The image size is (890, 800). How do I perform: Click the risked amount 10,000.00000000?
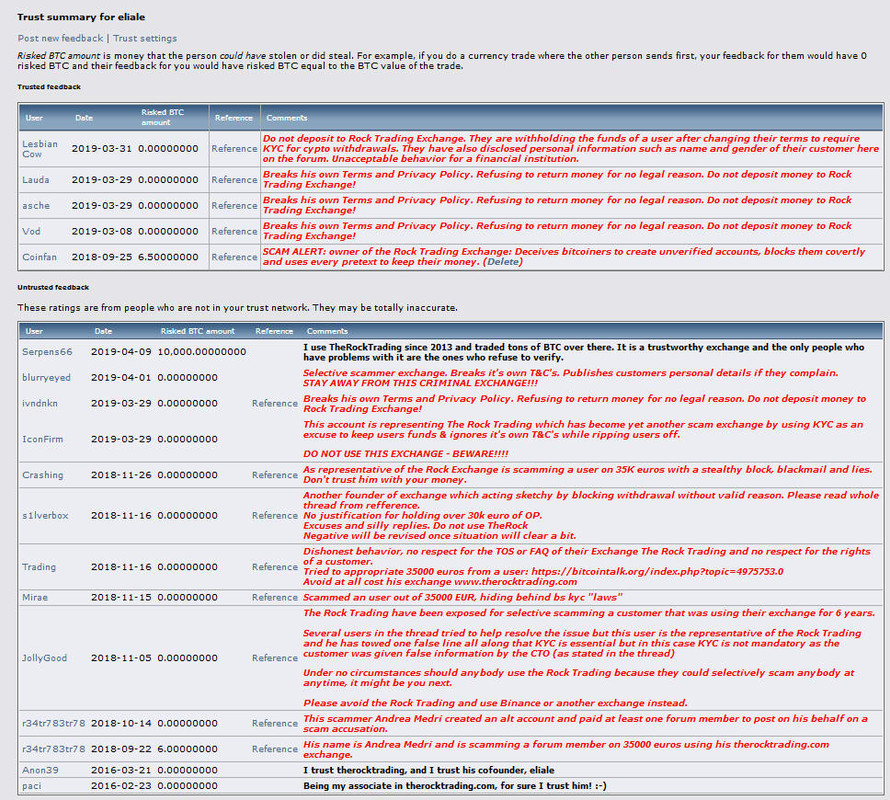[x=202, y=351]
